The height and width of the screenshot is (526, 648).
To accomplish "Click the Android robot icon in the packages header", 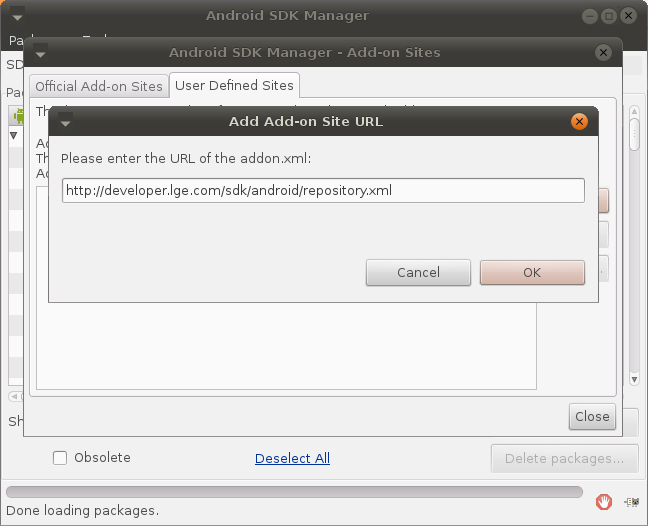I will click(x=18, y=116).
